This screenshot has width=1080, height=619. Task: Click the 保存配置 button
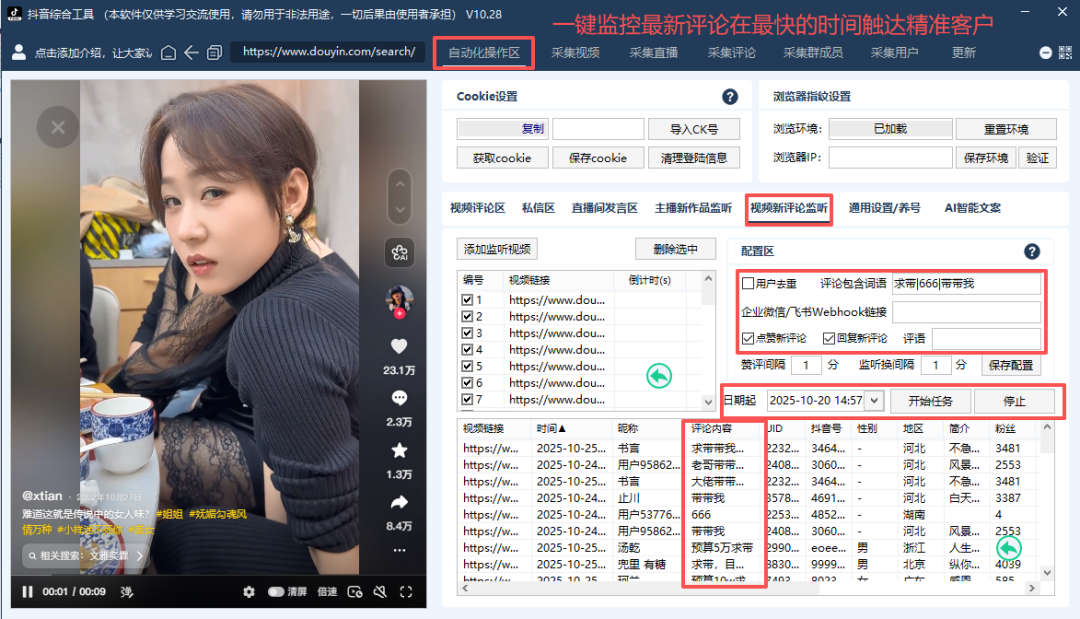[1010, 365]
